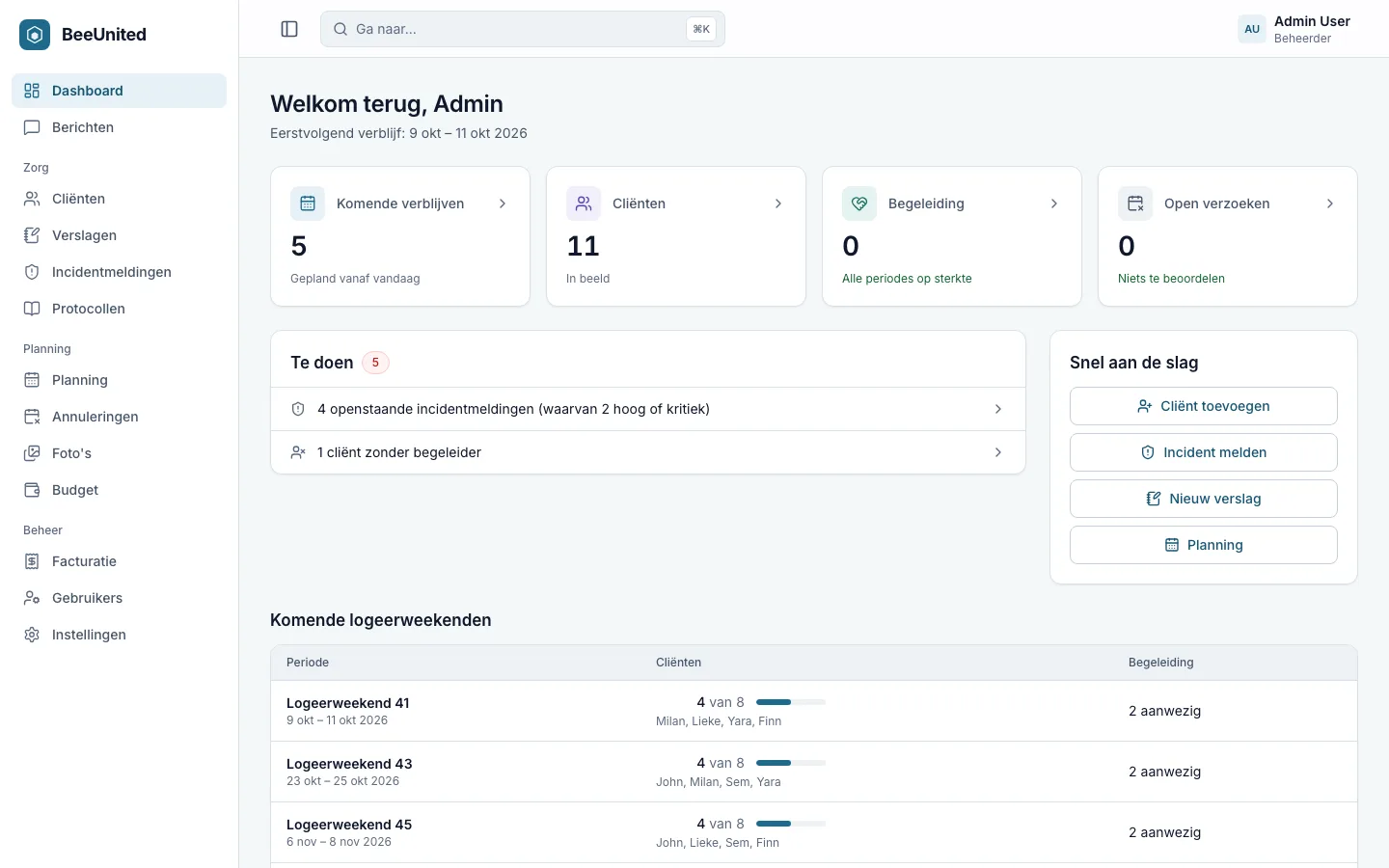1389x868 pixels.
Task: Click the Te doen count badge 5
Action: [375, 363]
